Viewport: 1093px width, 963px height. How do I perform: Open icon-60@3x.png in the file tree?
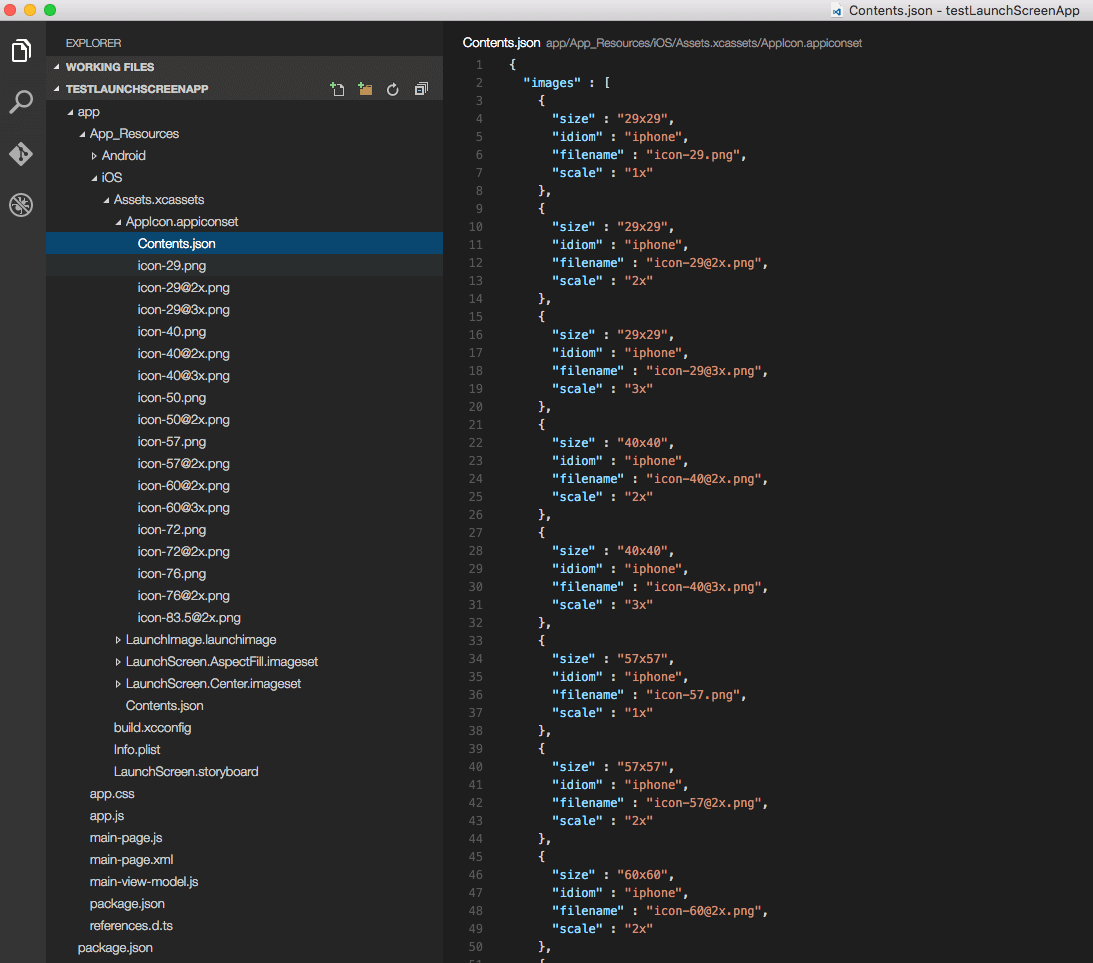(x=183, y=508)
